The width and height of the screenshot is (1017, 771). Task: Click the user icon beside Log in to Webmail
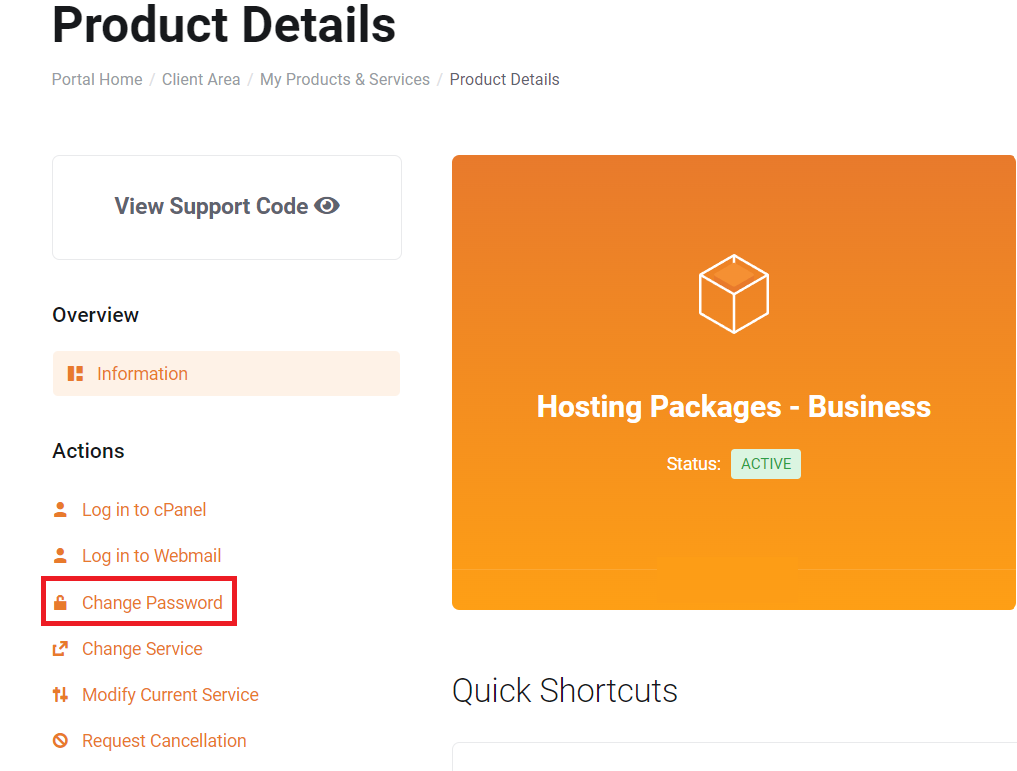coord(60,556)
